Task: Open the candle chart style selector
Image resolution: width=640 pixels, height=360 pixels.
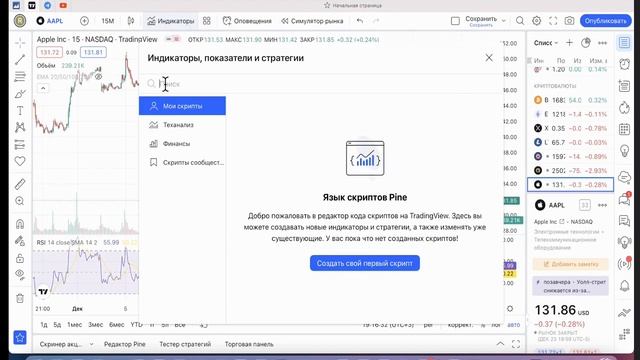Action: click(x=131, y=21)
